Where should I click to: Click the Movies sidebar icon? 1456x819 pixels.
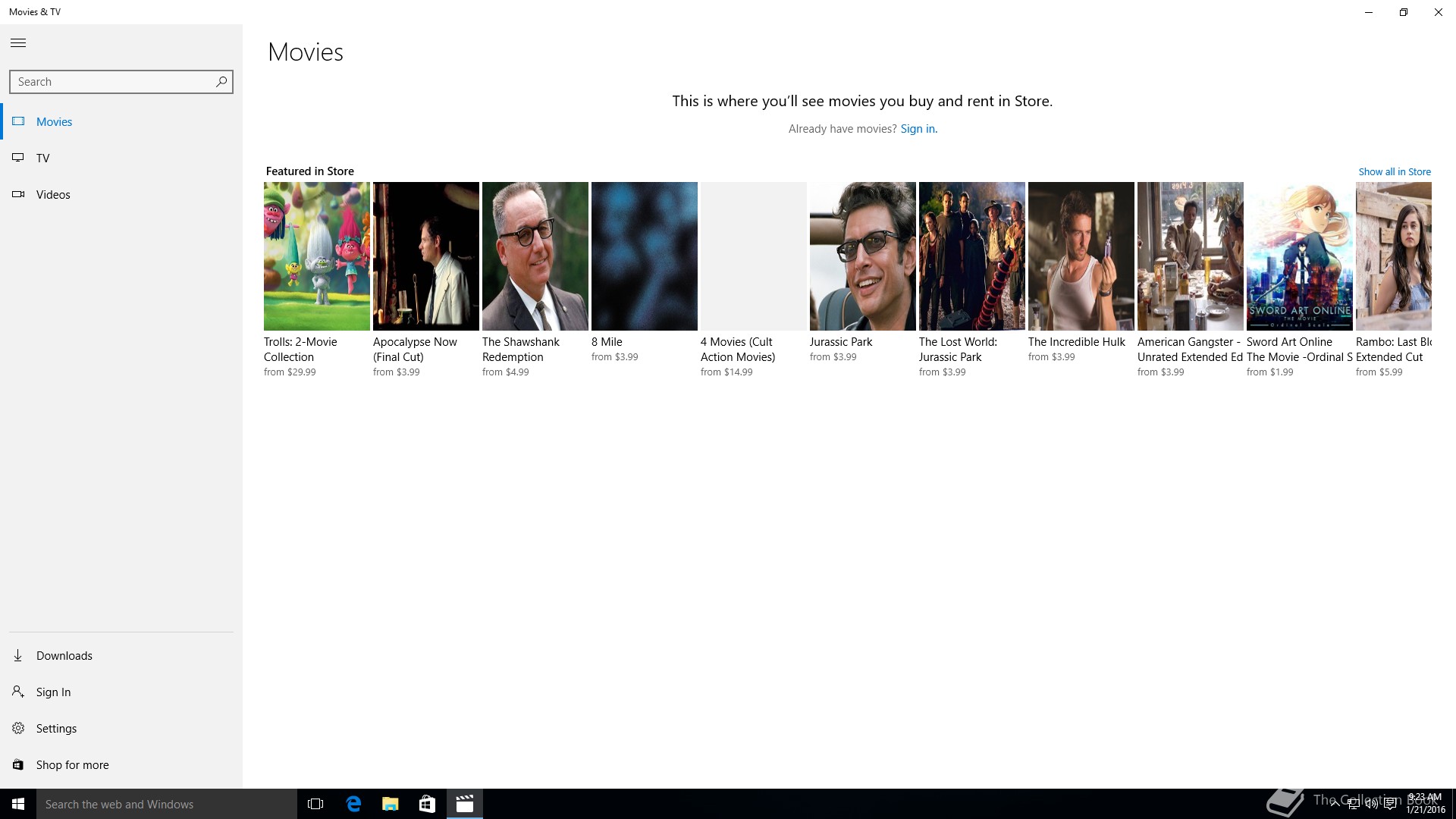(x=18, y=121)
